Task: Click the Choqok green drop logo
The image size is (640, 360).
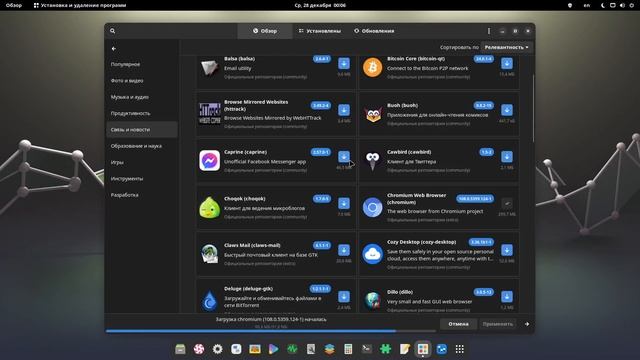Action: tap(209, 207)
